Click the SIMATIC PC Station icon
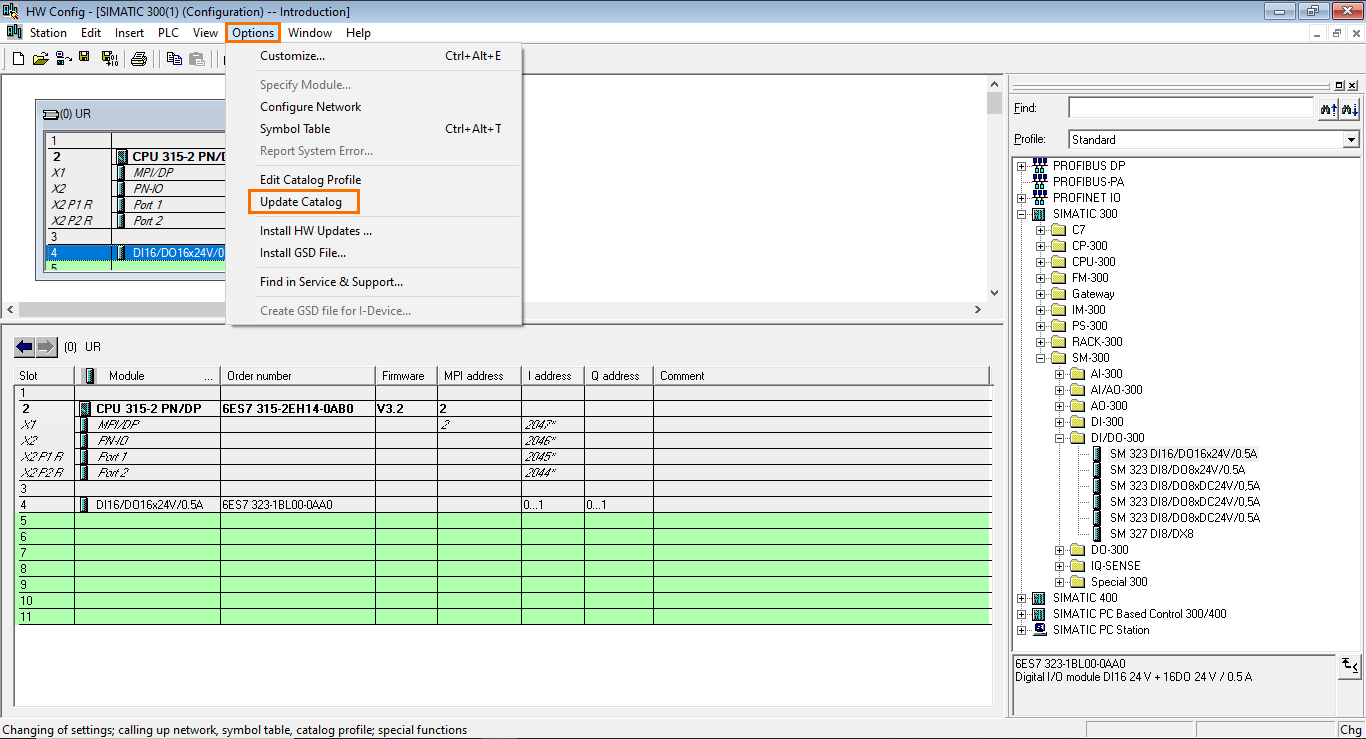1366x739 pixels. click(1039, 630)
